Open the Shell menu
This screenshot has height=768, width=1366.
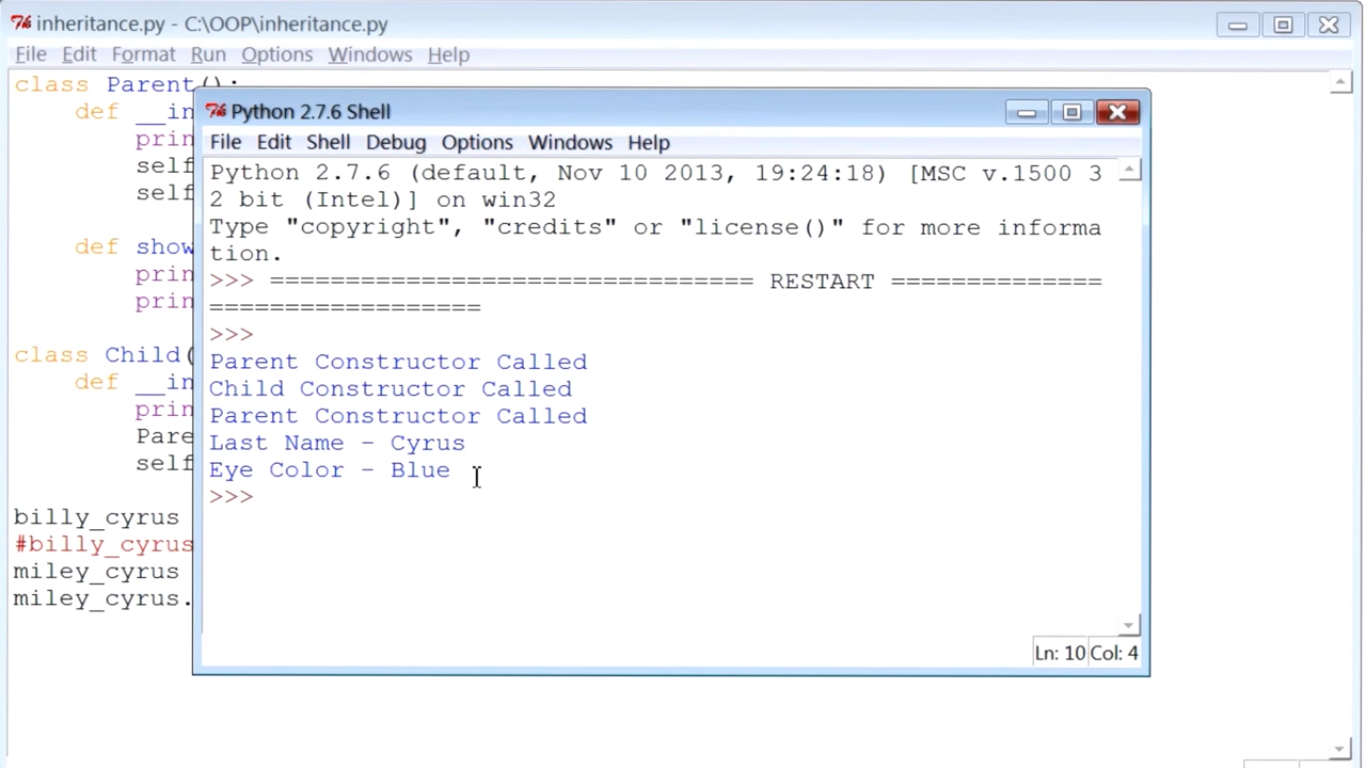point(328,143)
